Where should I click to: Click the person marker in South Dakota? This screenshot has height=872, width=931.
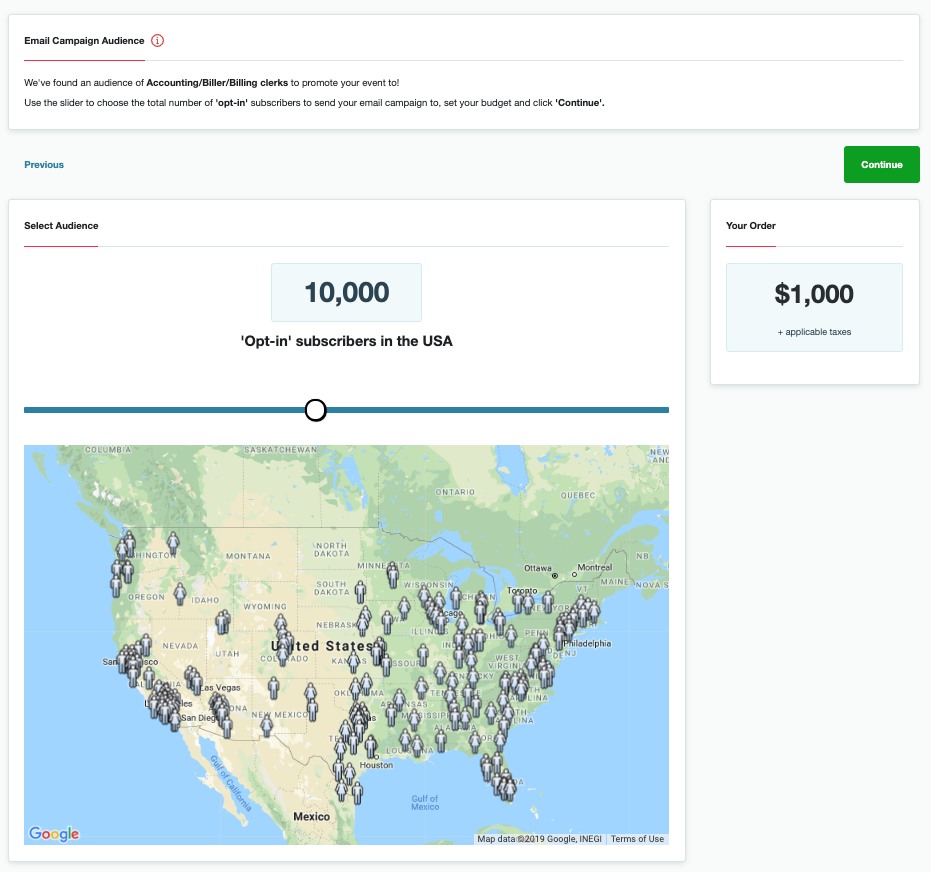click(360, 592)
